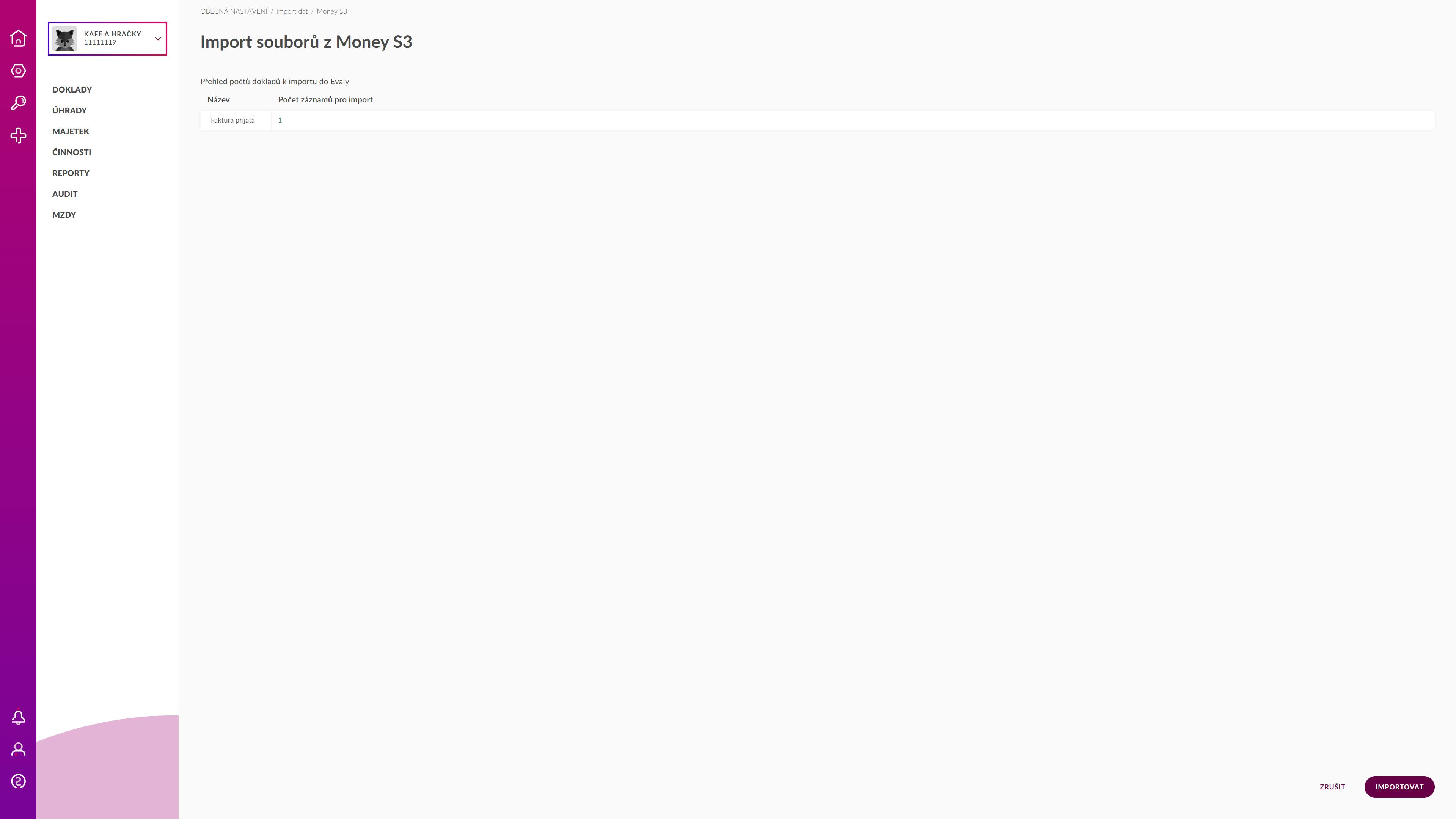Open the DOKLADY menu
The image size is (1456, 819).
[x=72, y=90]
